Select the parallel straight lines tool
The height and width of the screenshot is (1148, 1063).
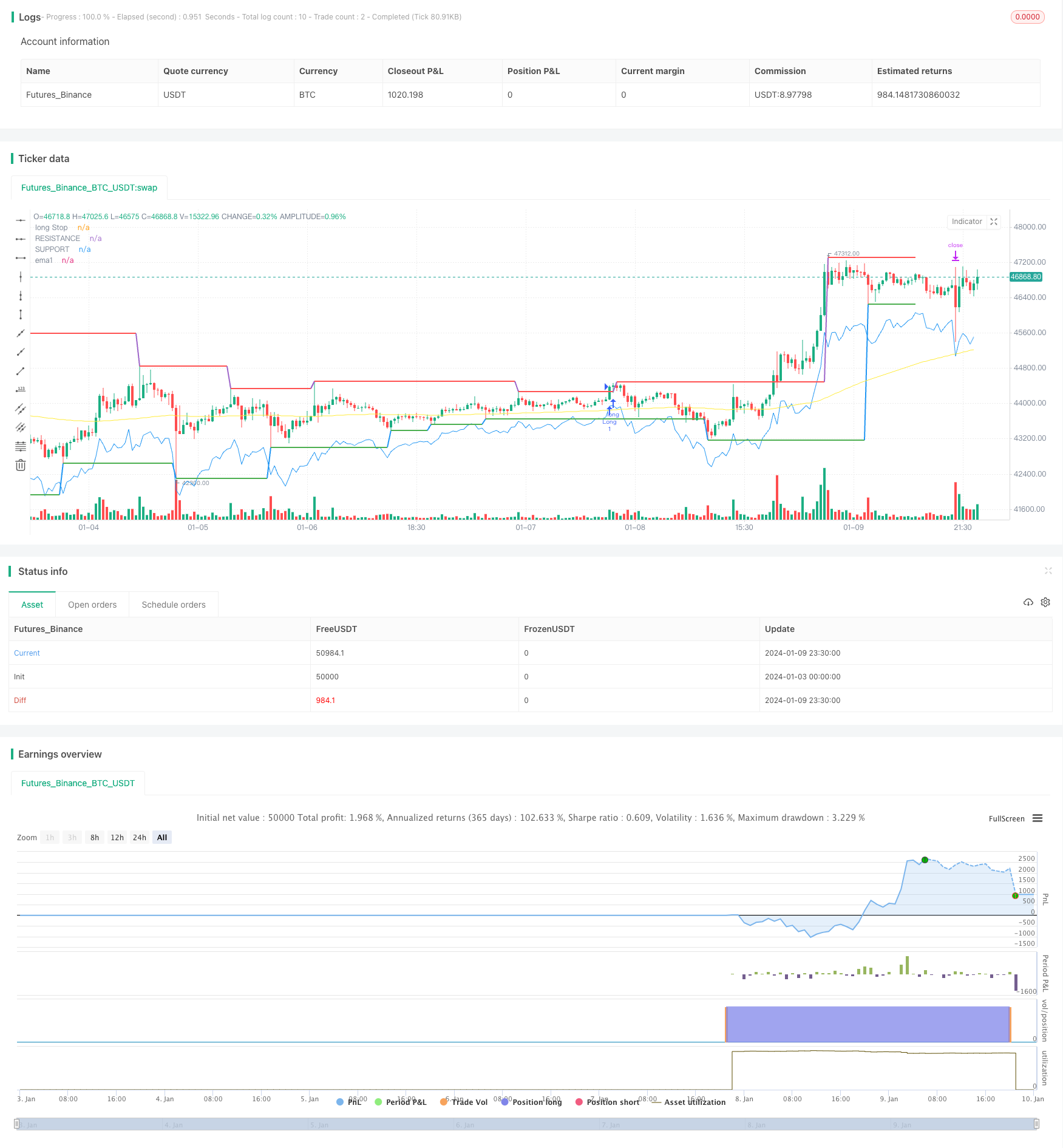[x=21, y=427]
